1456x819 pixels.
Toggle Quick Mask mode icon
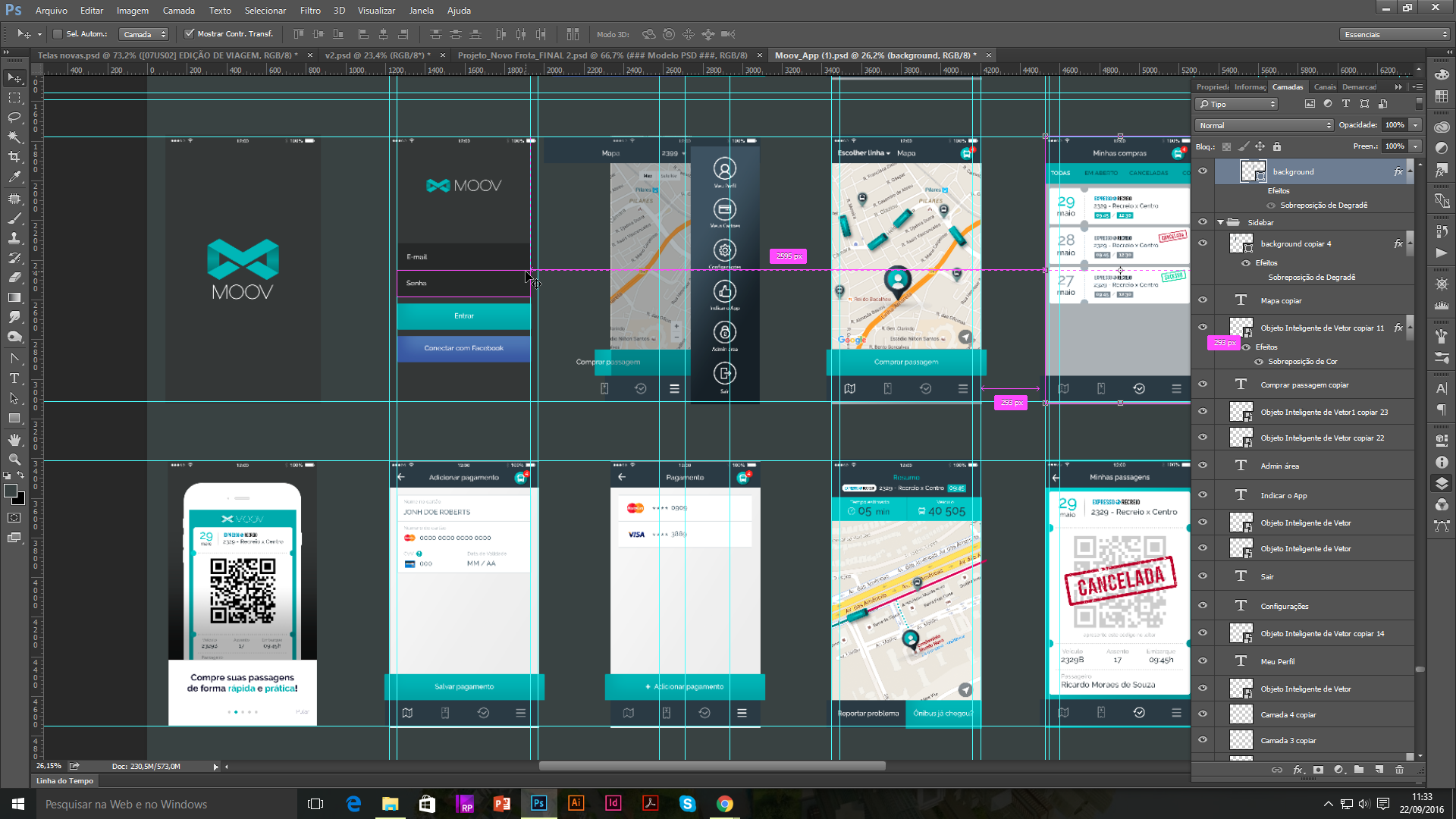pyautogui.click(x=14, y=518)
